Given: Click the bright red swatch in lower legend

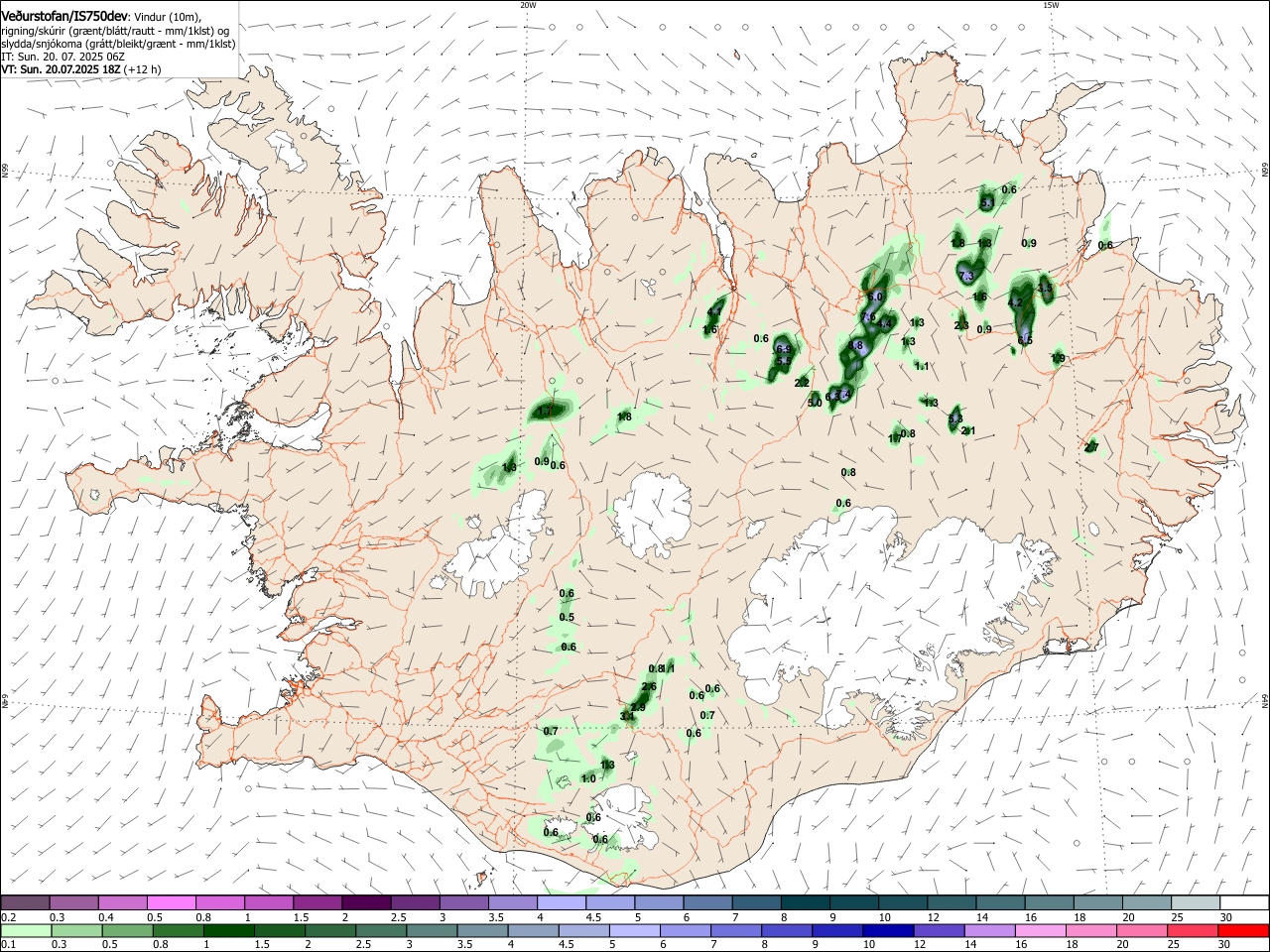Looking at the screenshot, I should 1243,930.
